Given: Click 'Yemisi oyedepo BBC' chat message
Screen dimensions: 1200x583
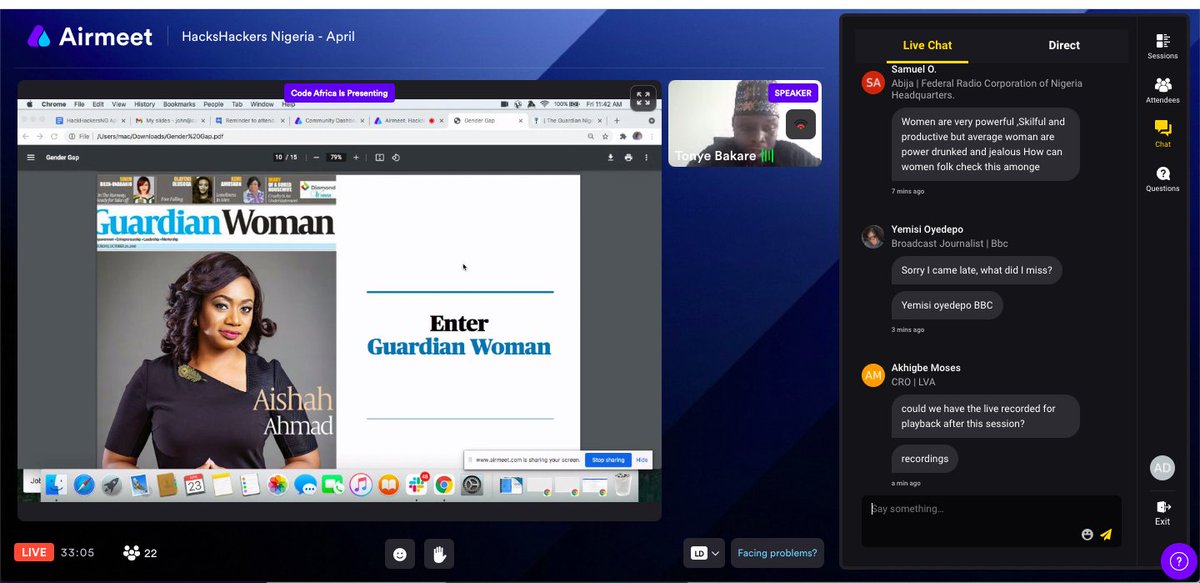Looking at the screenshot, I should coord(947,305).
